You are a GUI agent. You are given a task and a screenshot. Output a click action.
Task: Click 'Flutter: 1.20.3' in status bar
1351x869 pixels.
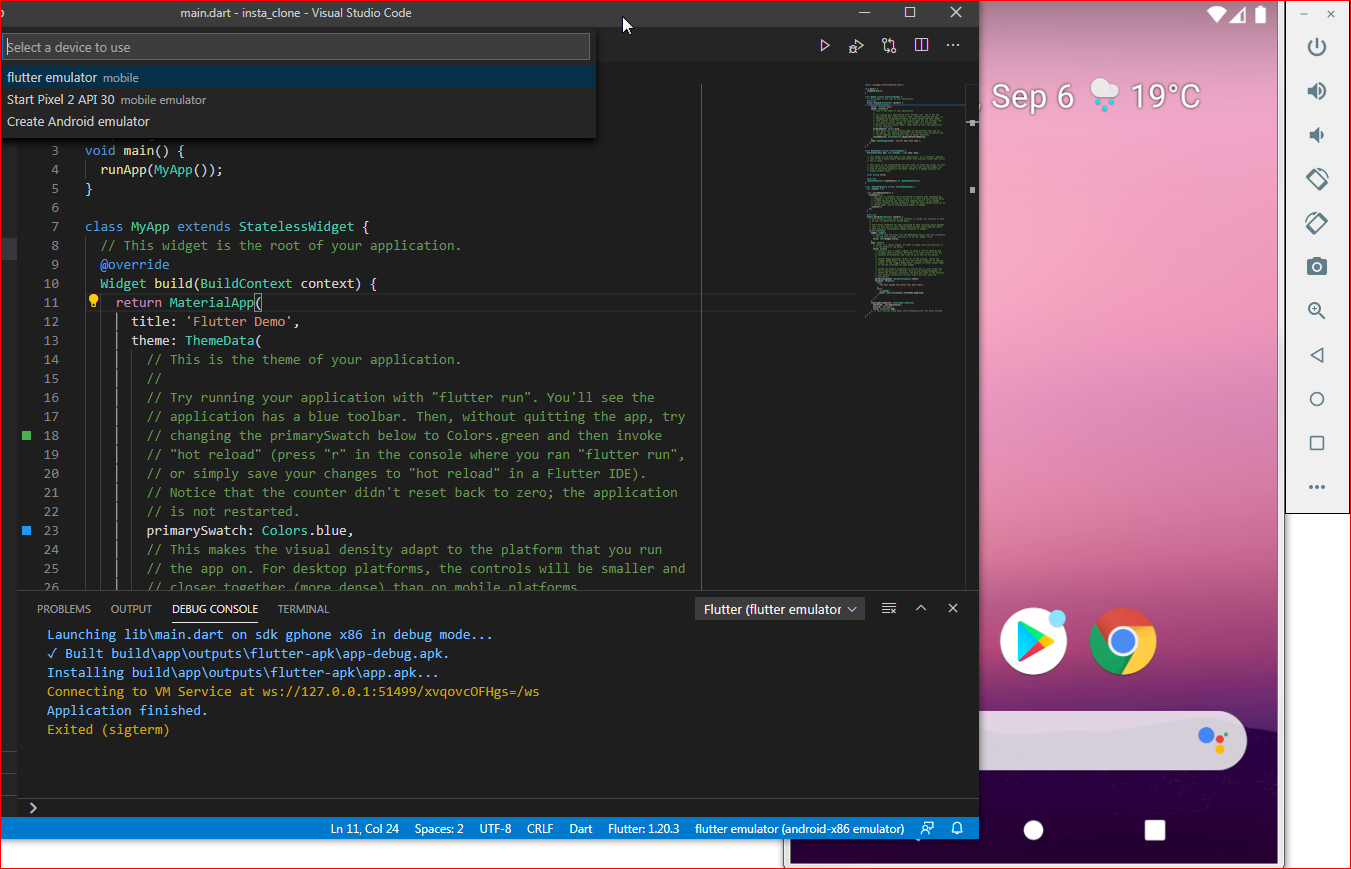point(644,829)
